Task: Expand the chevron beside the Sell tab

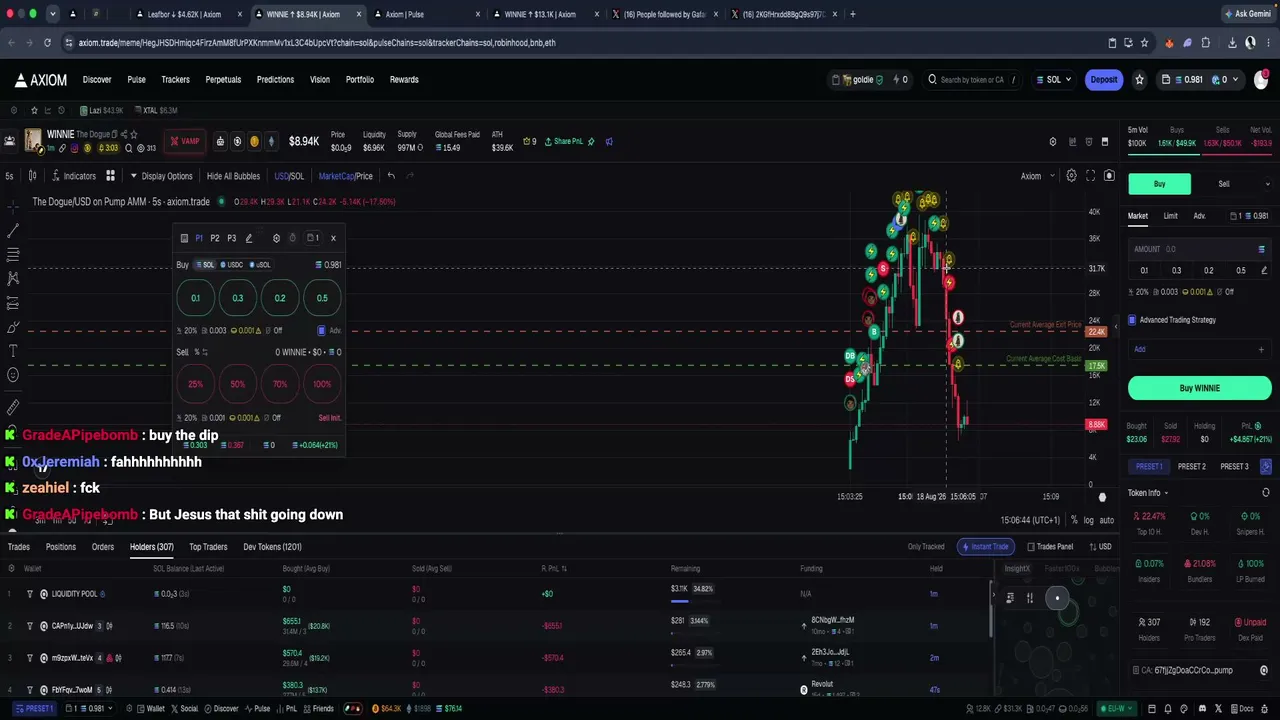Action: coord(1267,184)
